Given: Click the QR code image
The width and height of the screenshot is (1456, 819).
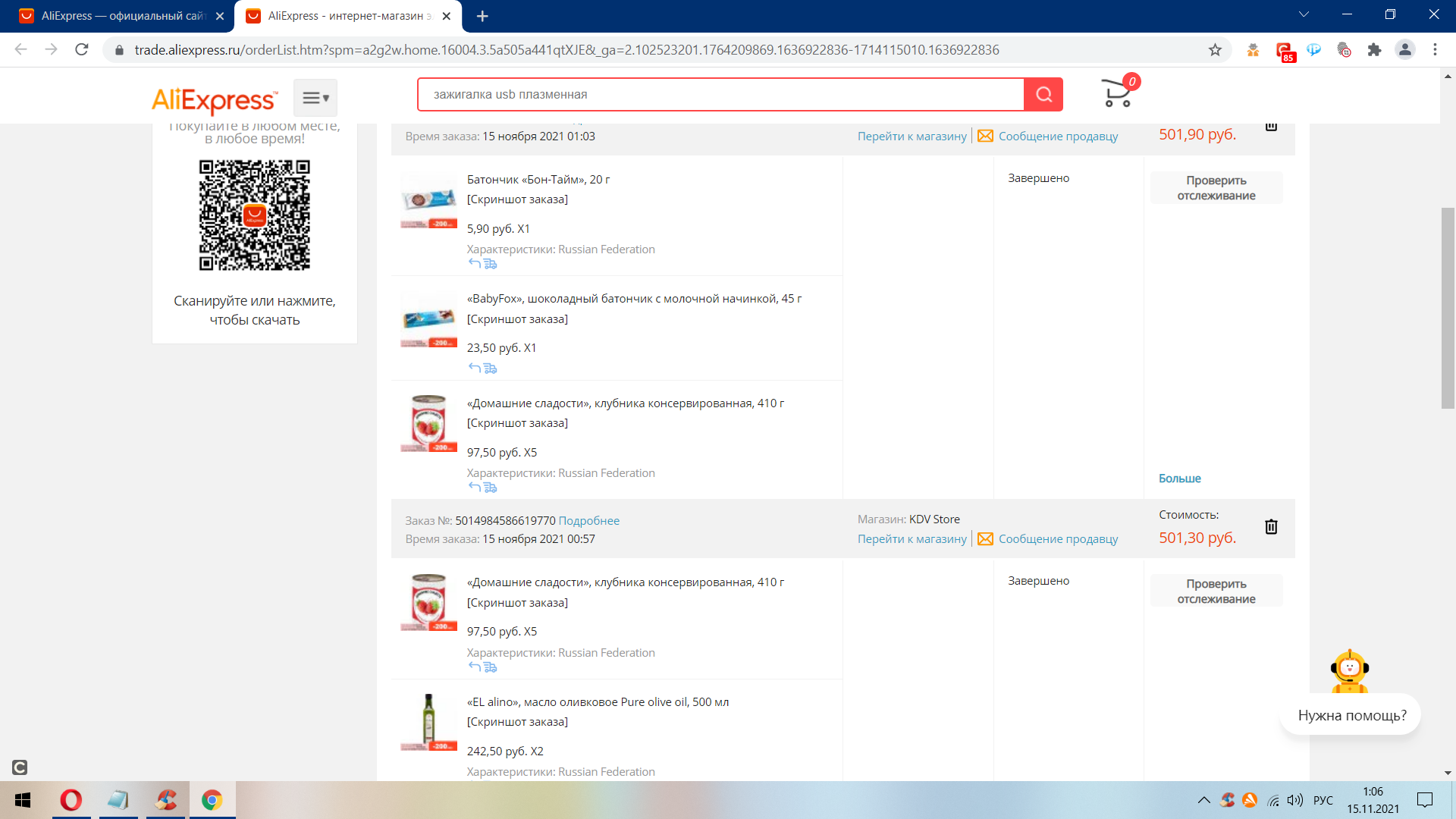Looking at the screenshot, I should (255, 215).
